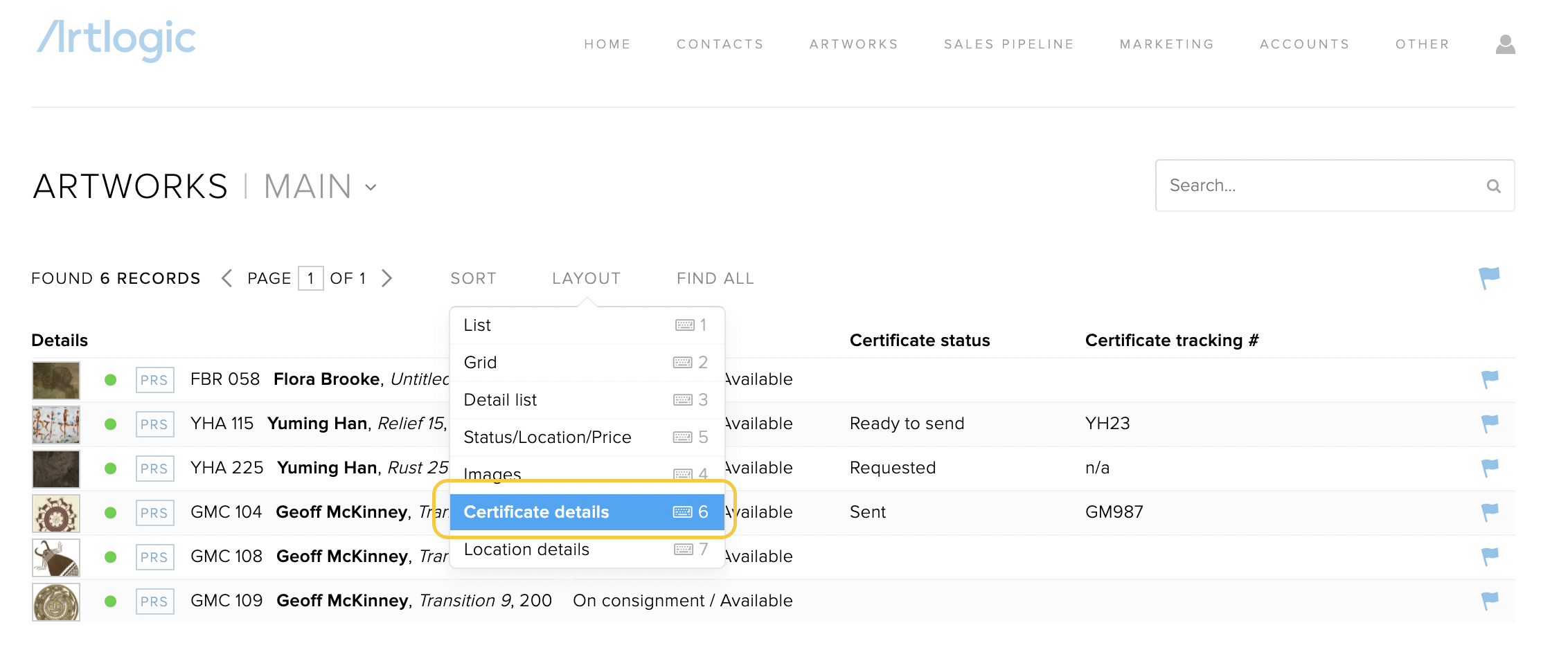Go to next page arrow
The height and width of the screenshot is (652, 1568).
click(387, 278)
